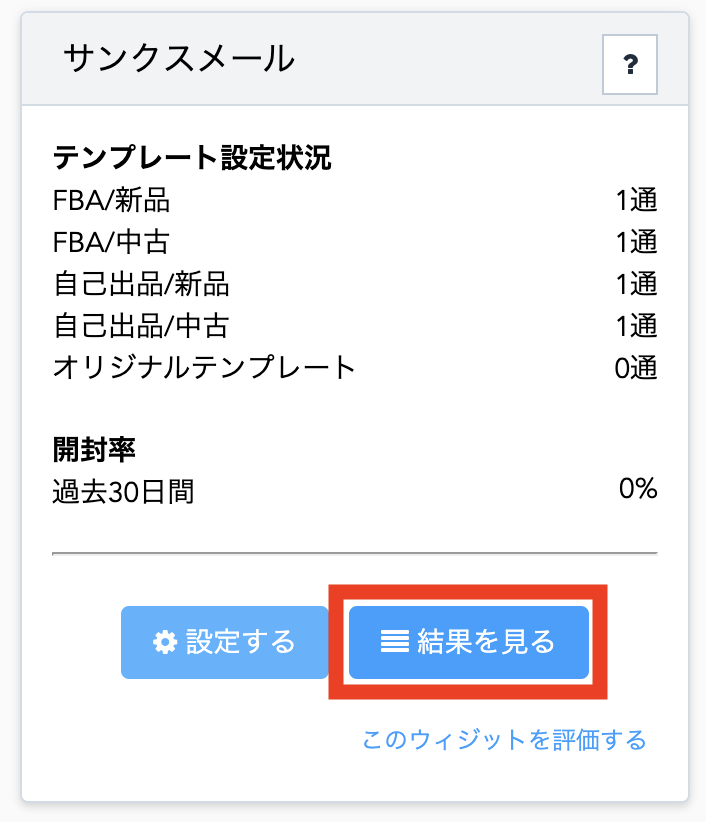Click the FBA/中古 row label

111,242
